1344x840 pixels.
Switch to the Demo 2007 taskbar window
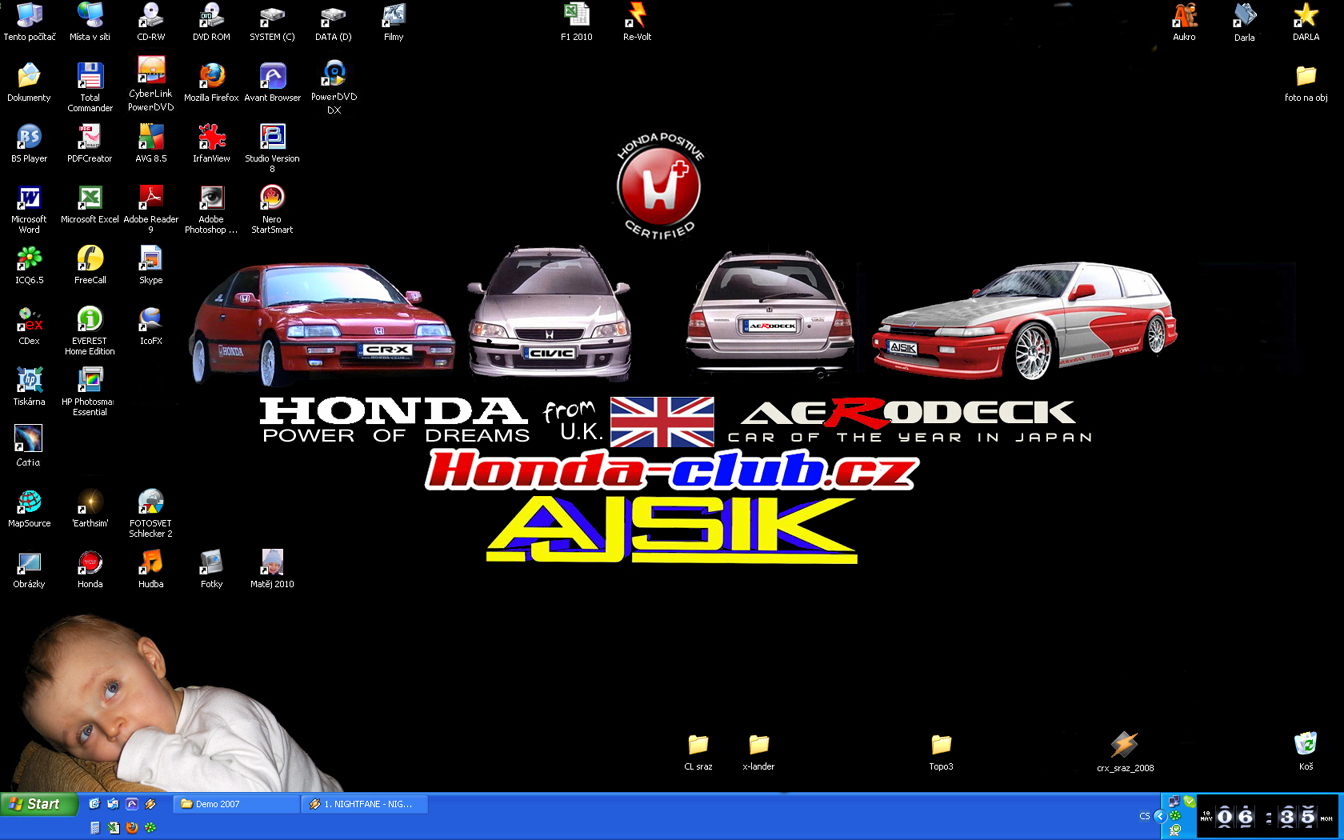[x=236, y=804]
